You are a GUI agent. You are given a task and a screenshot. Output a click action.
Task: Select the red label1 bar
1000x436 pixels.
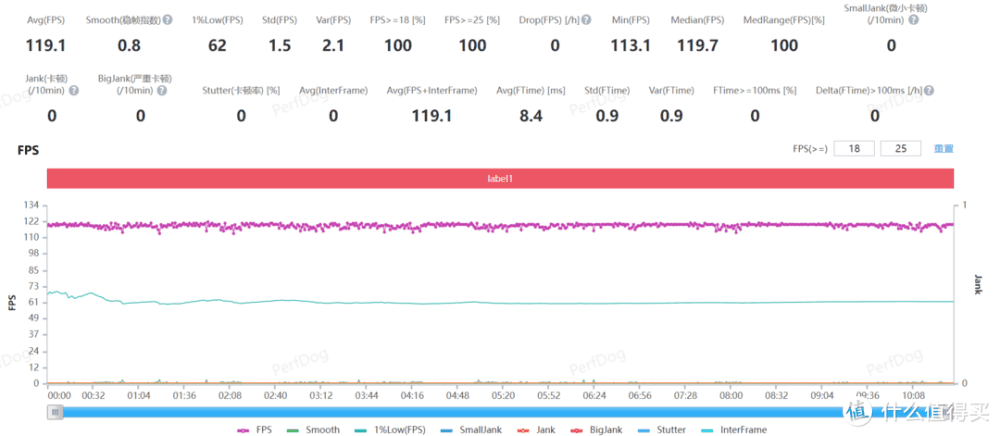500,177
